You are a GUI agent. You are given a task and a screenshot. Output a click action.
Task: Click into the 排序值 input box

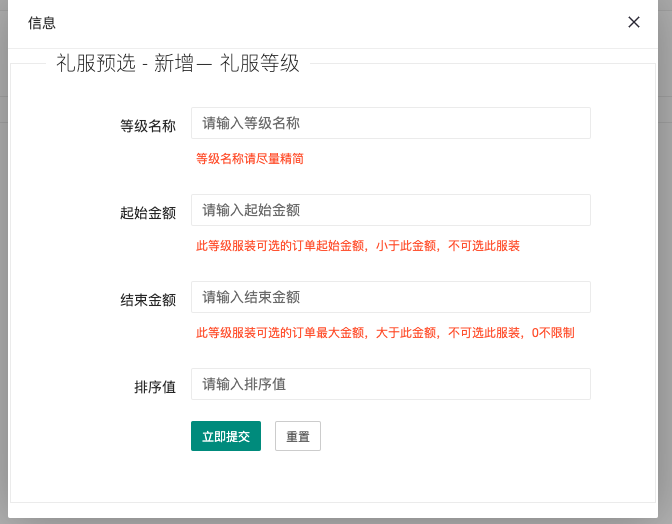coord(390,384)
